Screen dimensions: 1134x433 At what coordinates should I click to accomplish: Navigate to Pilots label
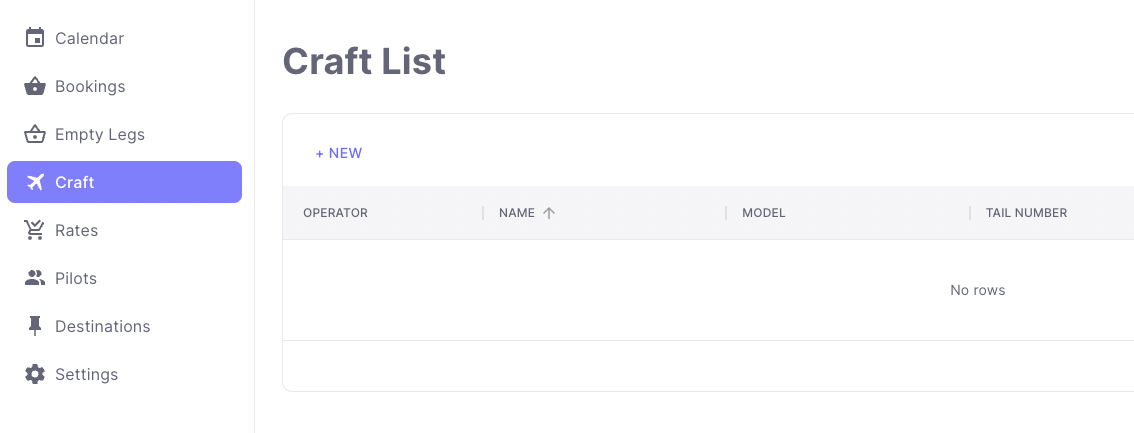[76, 278]
